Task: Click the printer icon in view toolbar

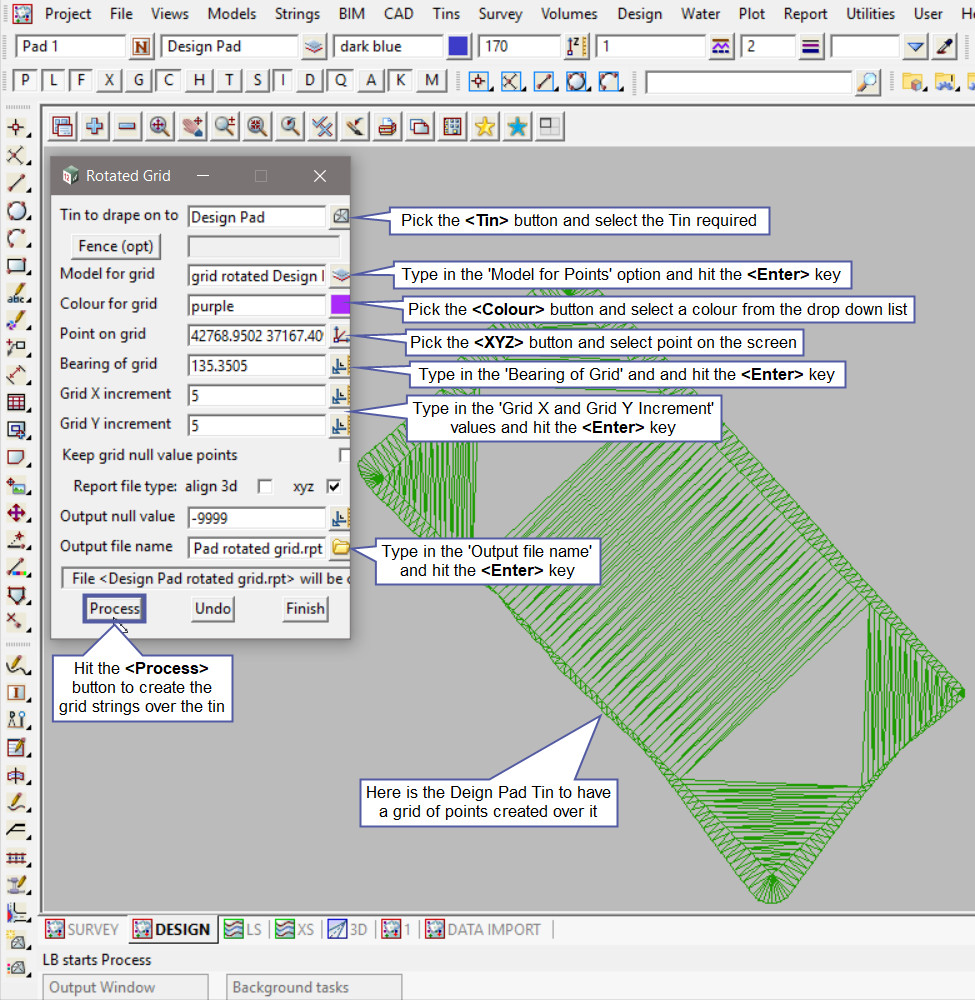Action: point(387,127)
